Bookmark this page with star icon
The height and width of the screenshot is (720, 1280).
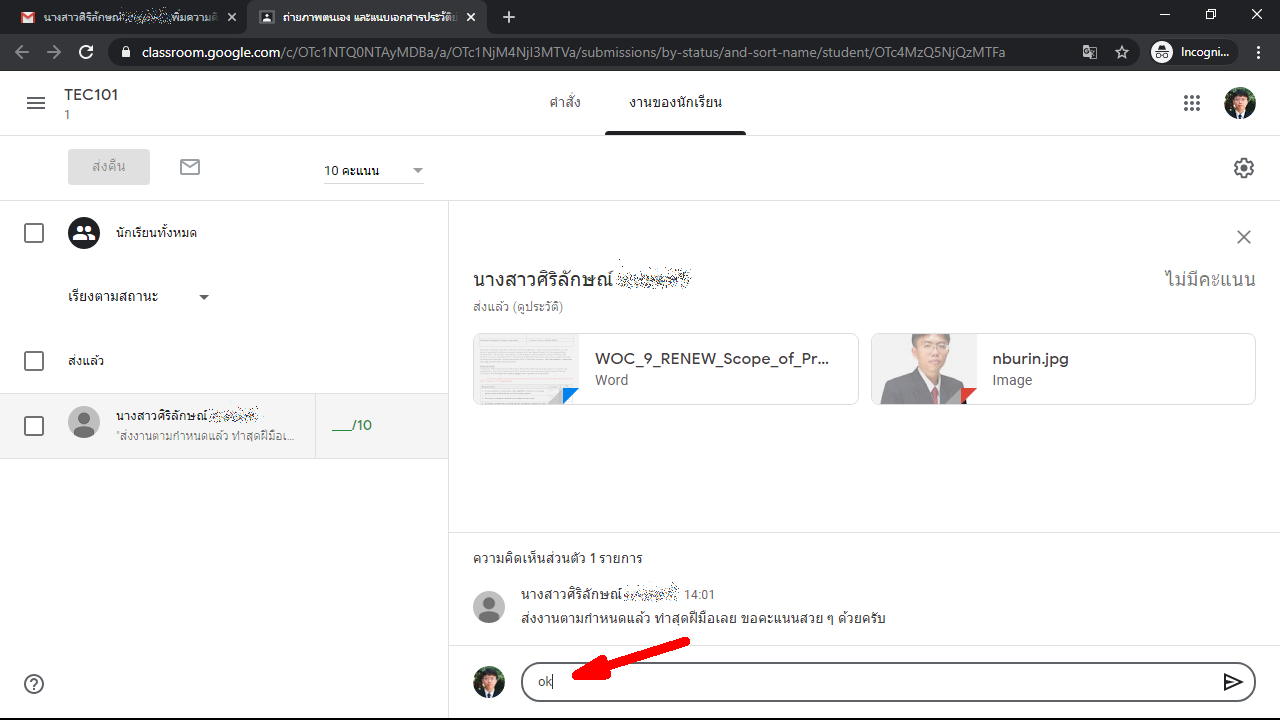tap(1122, 52)
